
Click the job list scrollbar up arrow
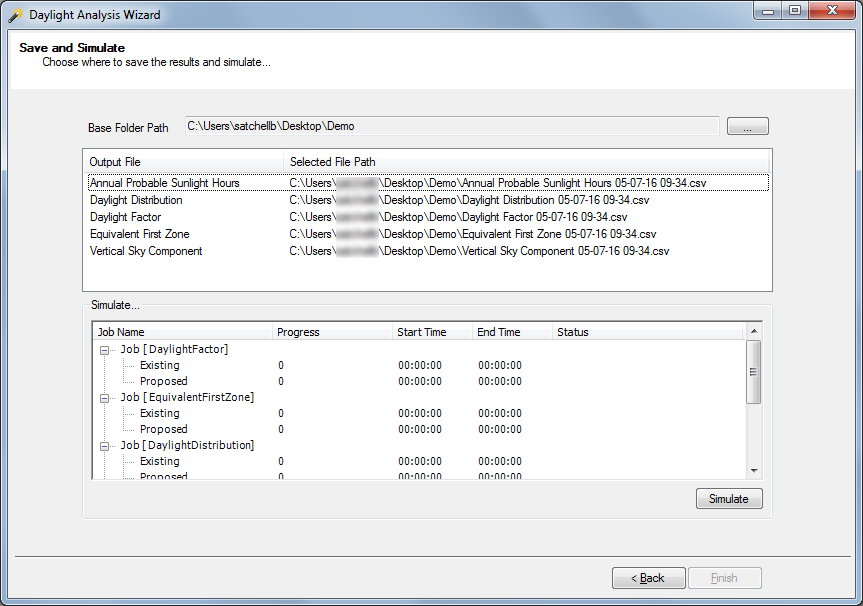pos(754,331)
